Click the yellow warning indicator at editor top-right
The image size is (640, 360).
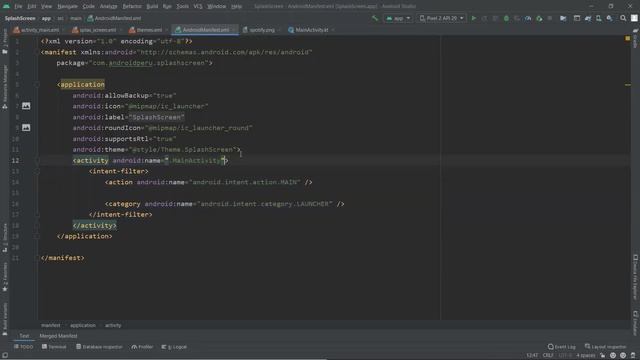[x=628, y=38]
